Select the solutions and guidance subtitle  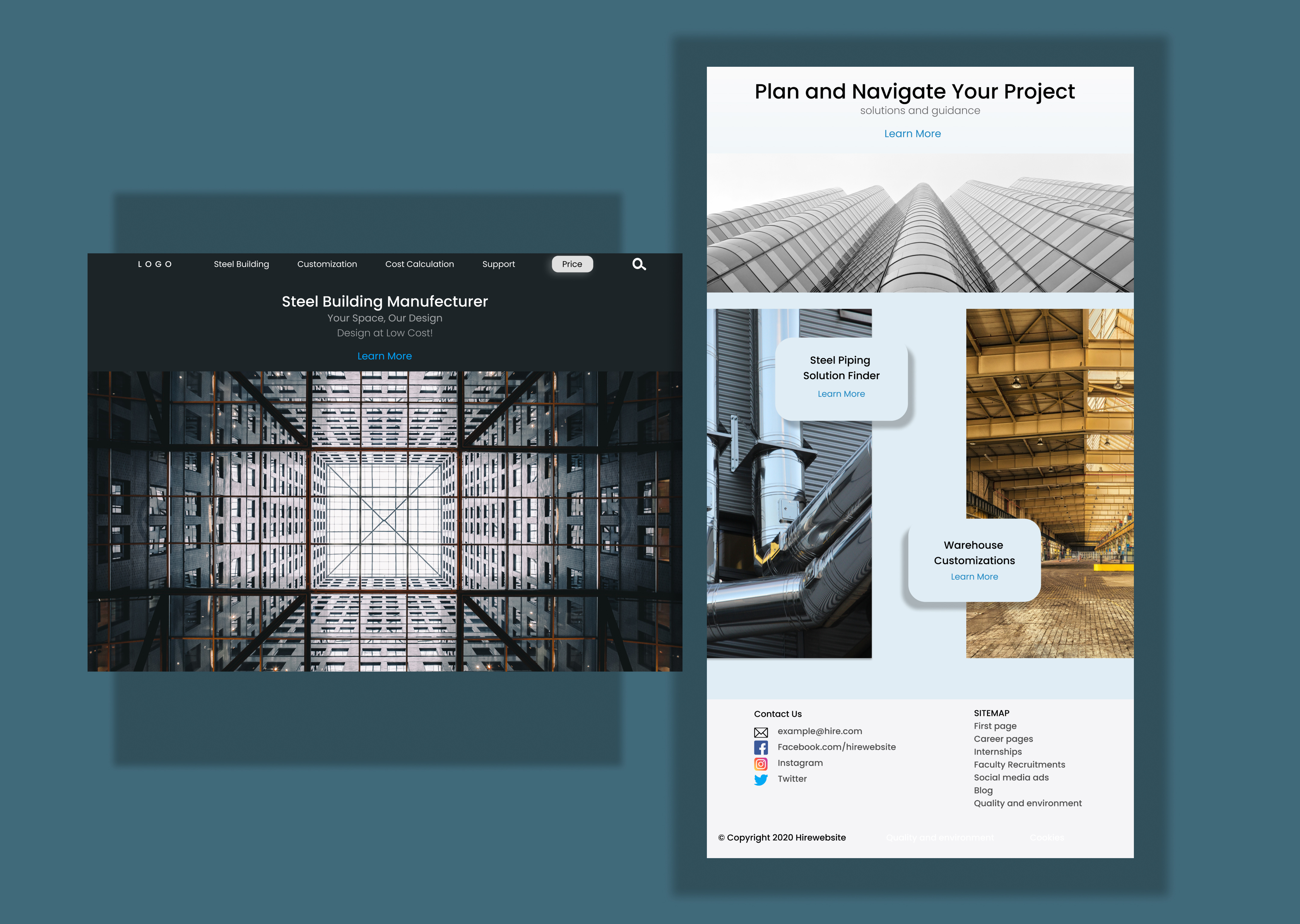coord(920,110)
